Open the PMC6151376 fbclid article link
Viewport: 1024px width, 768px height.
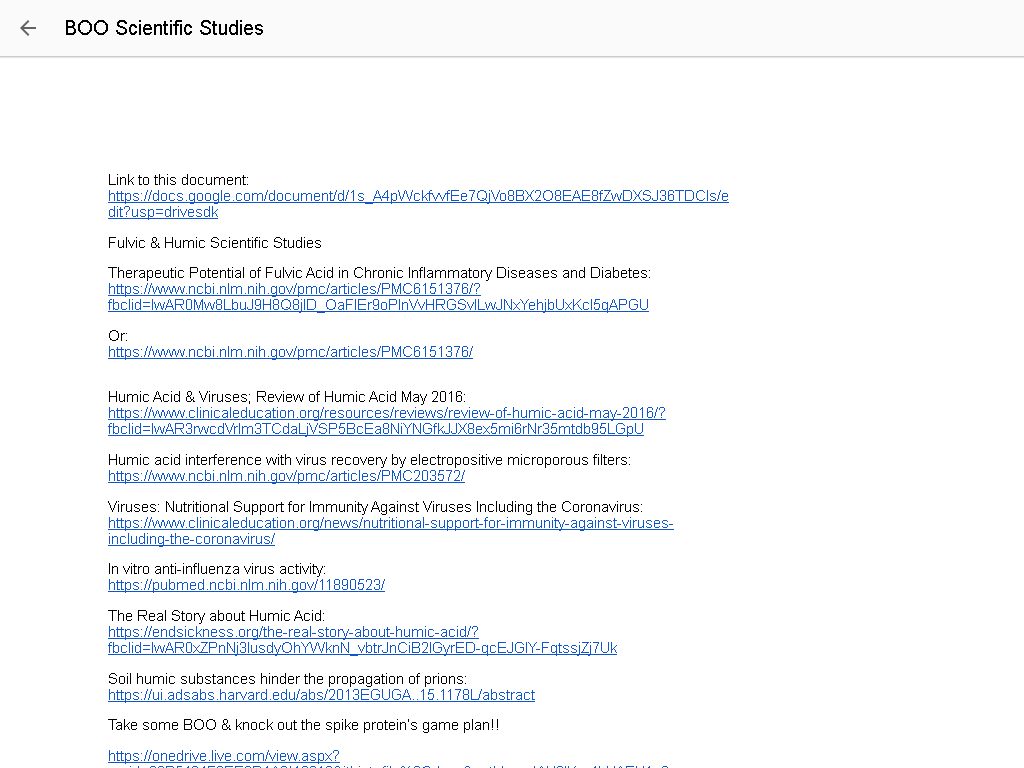378,297
